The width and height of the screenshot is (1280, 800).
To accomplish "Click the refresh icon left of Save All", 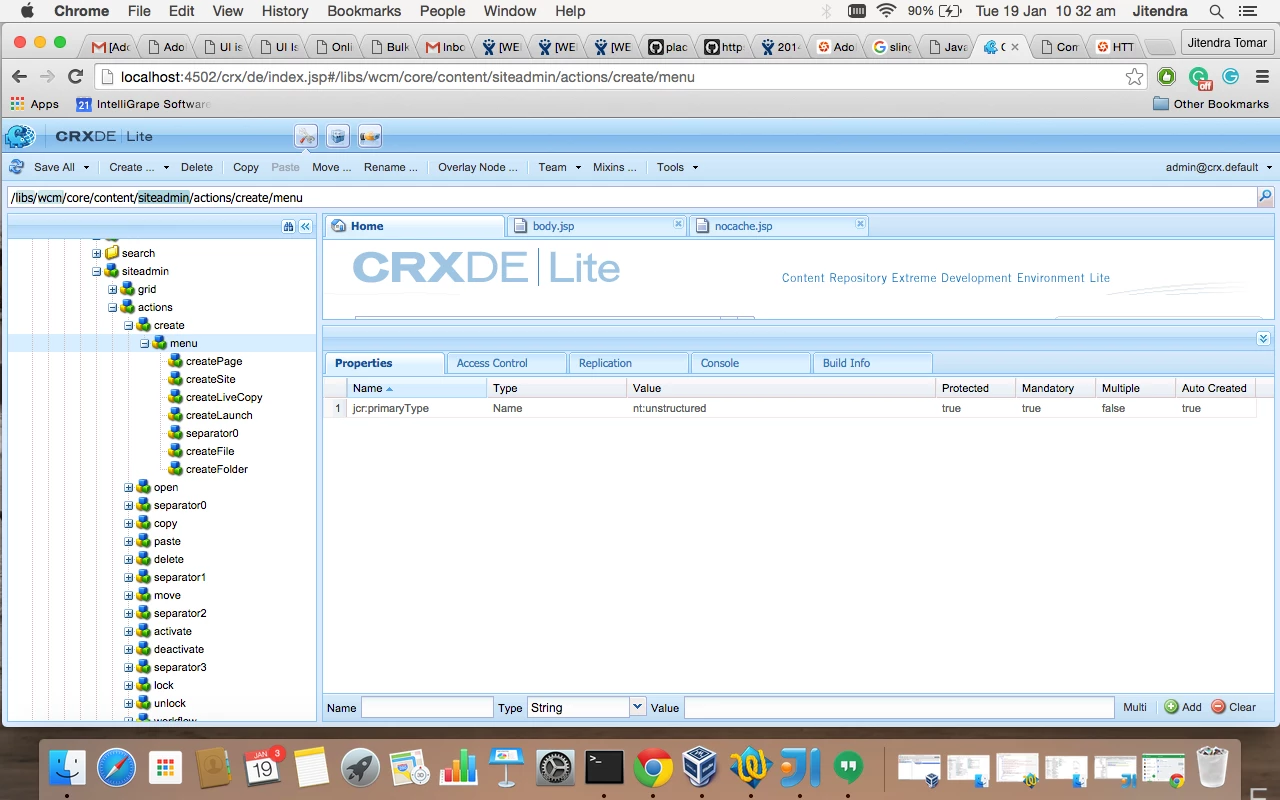I will (x=17, y=167).
